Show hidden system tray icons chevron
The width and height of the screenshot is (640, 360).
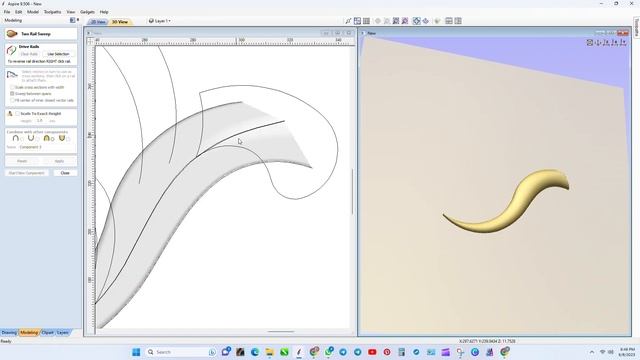click(x=592, y=352)
